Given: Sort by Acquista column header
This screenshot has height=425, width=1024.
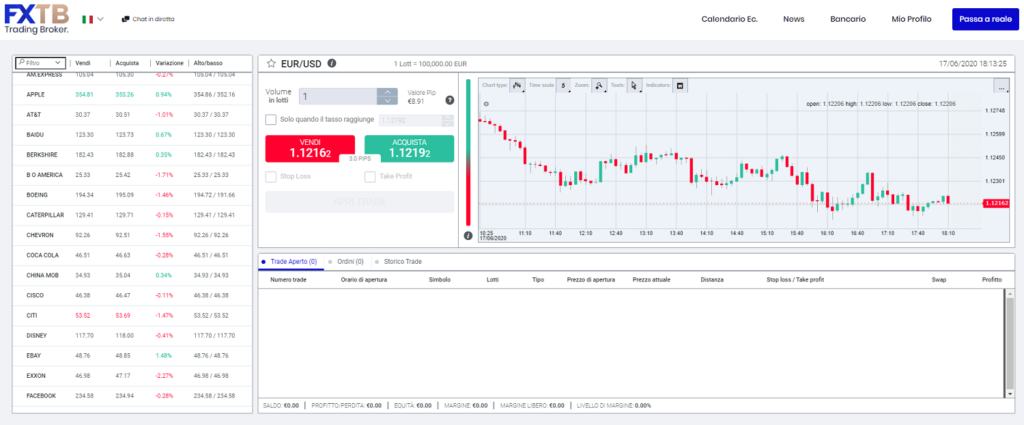Looking at the screenshot, I should pyautogui.click(x=127, y=63).
